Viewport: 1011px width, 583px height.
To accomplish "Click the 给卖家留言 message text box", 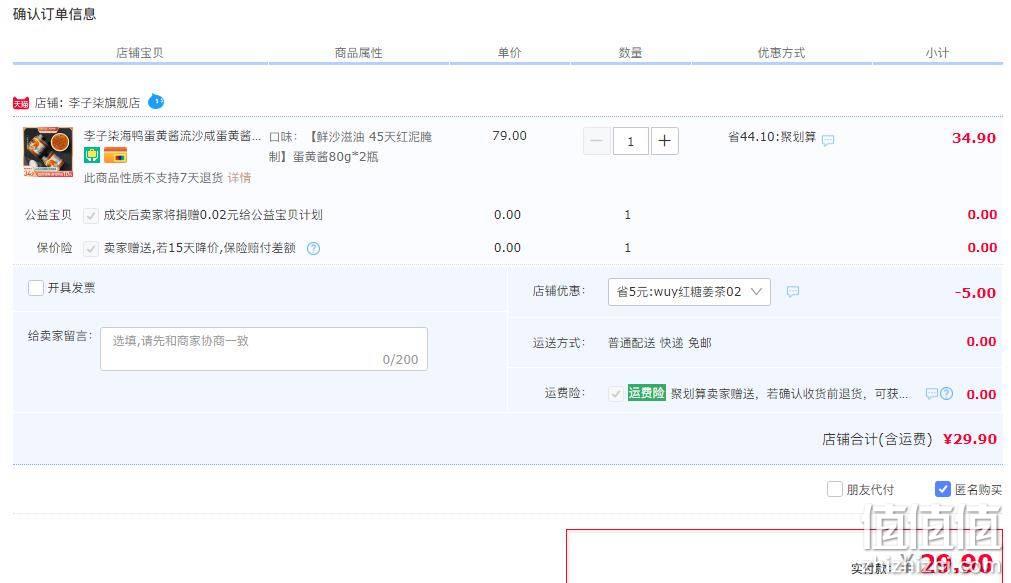I will point(264,349).
